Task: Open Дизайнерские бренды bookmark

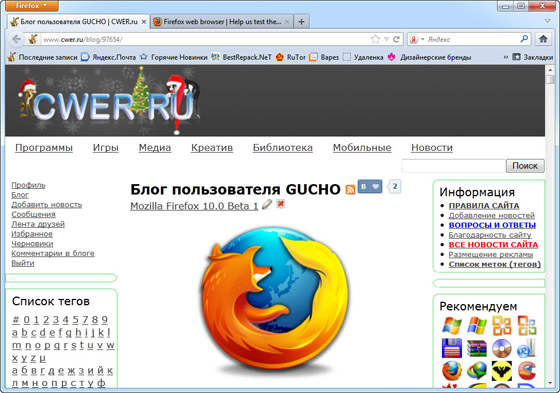Action: [x=430, y=57]
